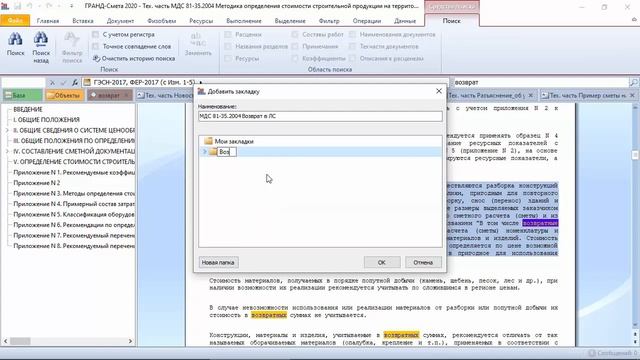
Task: Enable the Примечания checkbox
Action: click(x=295, y=46)
